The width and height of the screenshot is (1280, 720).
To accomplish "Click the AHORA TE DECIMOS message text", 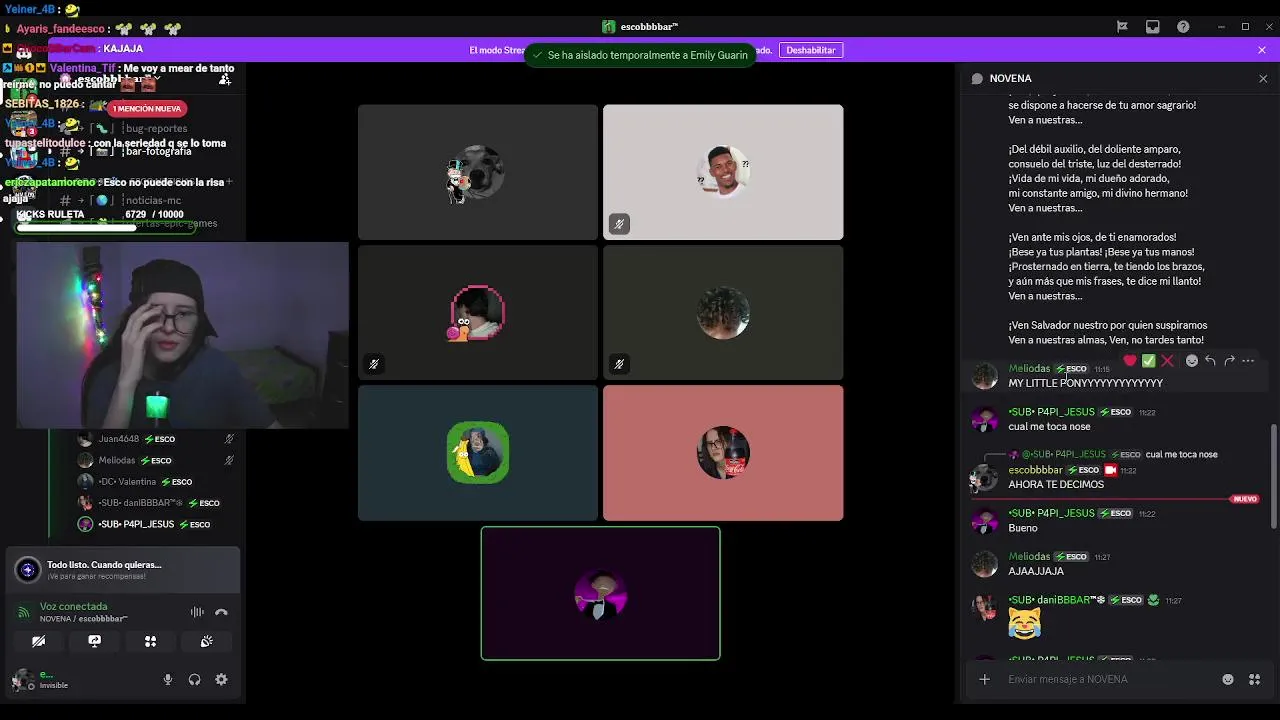I will coord(1056,485).
